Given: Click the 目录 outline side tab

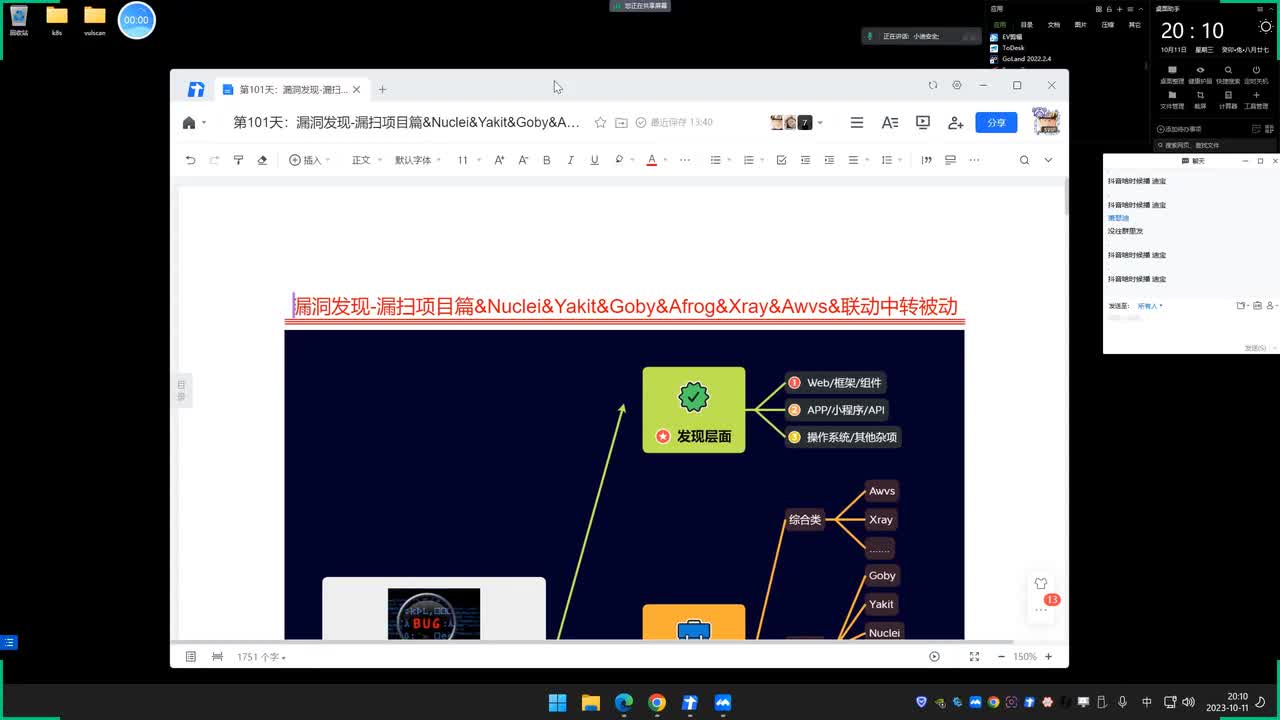Looking at the screenshot, I should click(x=182, y=390).
